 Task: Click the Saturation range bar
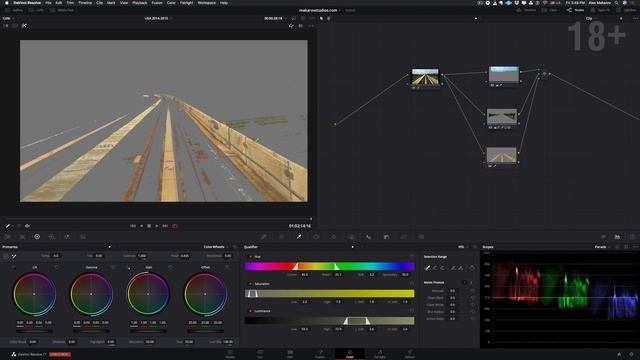[x=329, y=293]
